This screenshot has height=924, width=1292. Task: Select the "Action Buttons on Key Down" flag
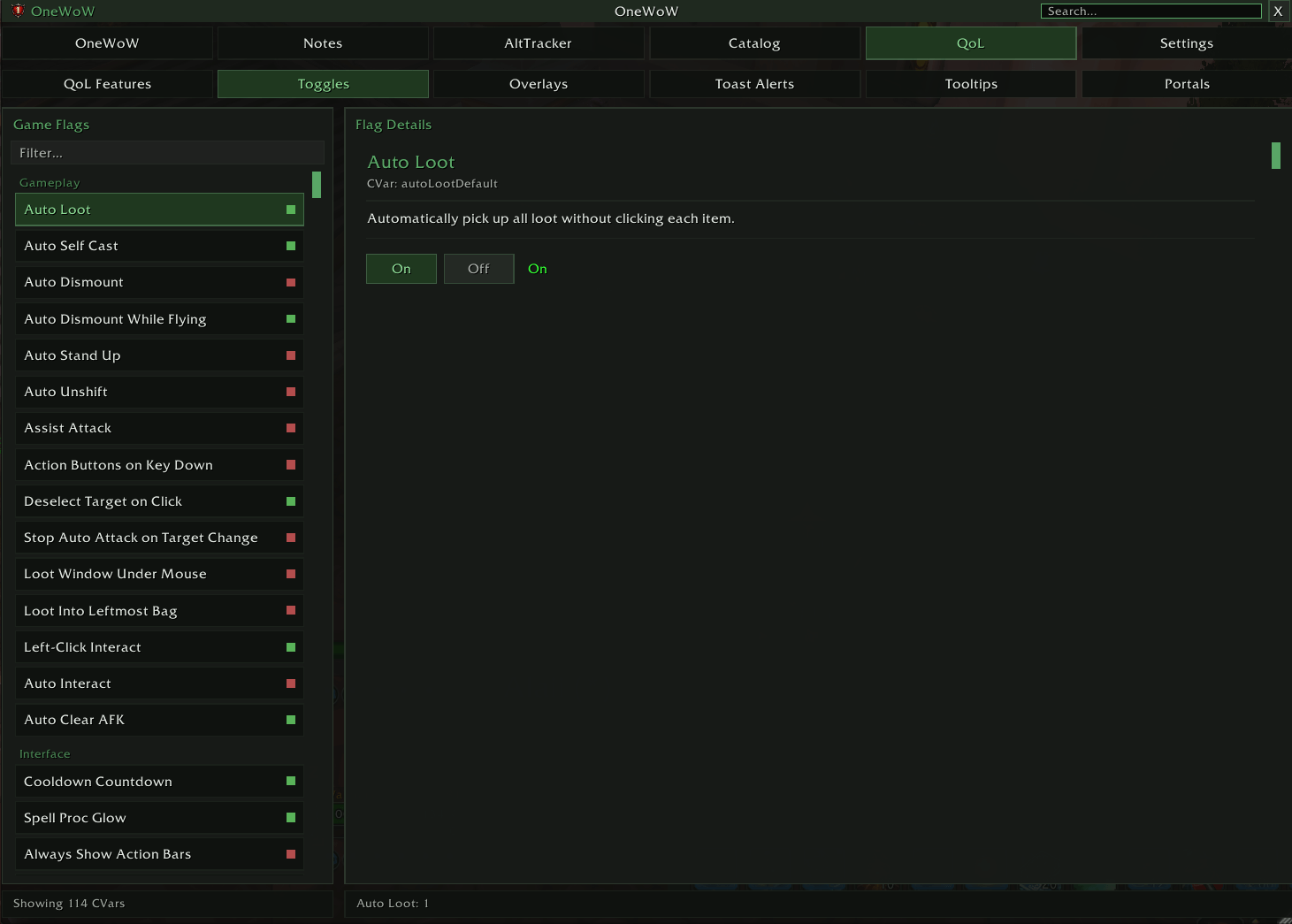pyautogui.click(x=159, y=465)
